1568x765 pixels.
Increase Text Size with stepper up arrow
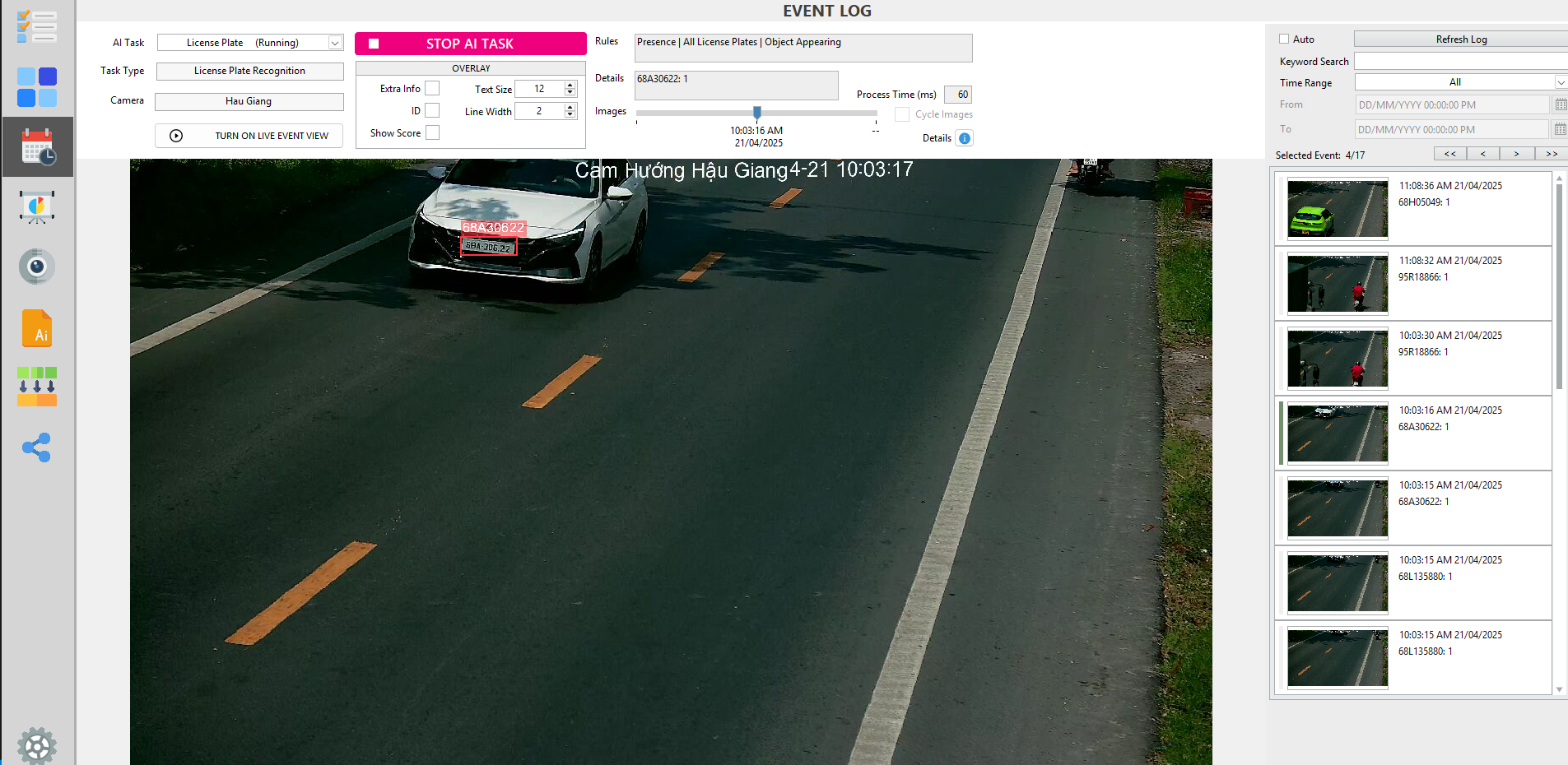tap(570, 86)
